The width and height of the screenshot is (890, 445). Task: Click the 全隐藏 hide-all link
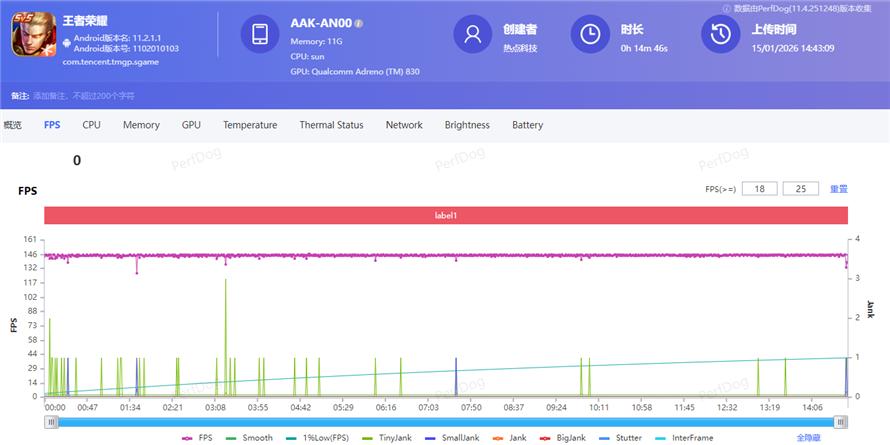click(809, 438)
